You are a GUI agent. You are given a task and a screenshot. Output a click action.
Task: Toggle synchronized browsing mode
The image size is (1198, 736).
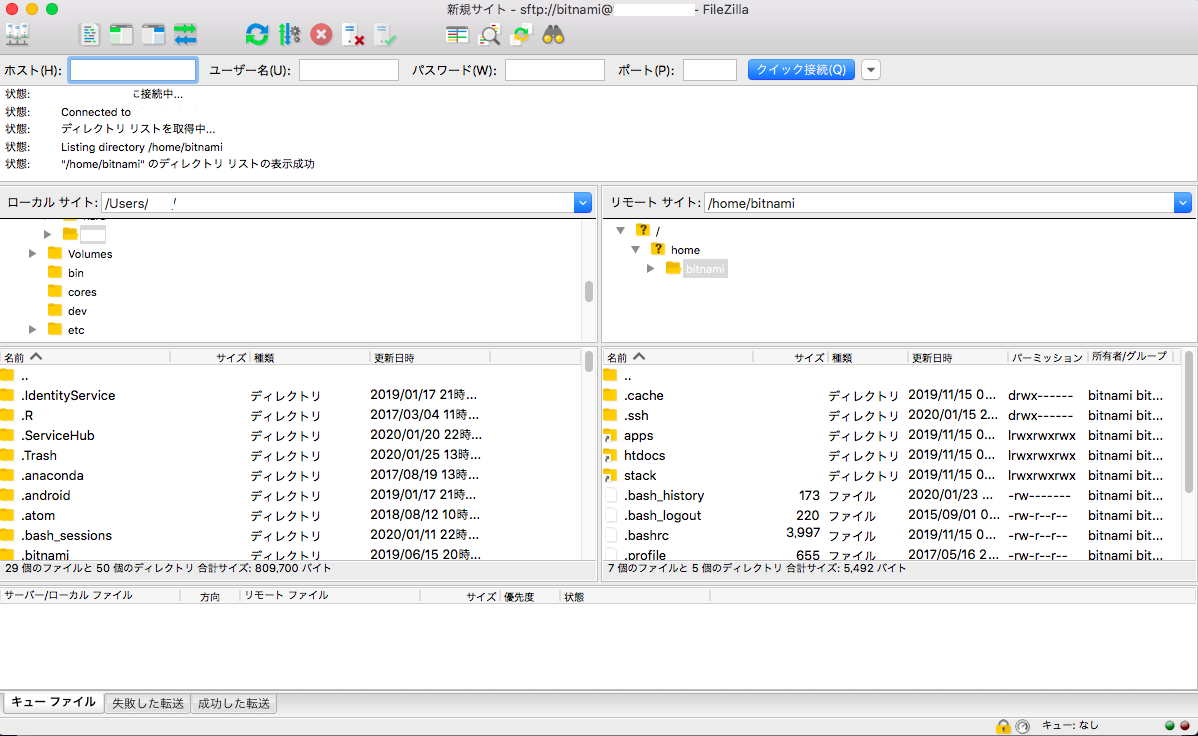521,34
